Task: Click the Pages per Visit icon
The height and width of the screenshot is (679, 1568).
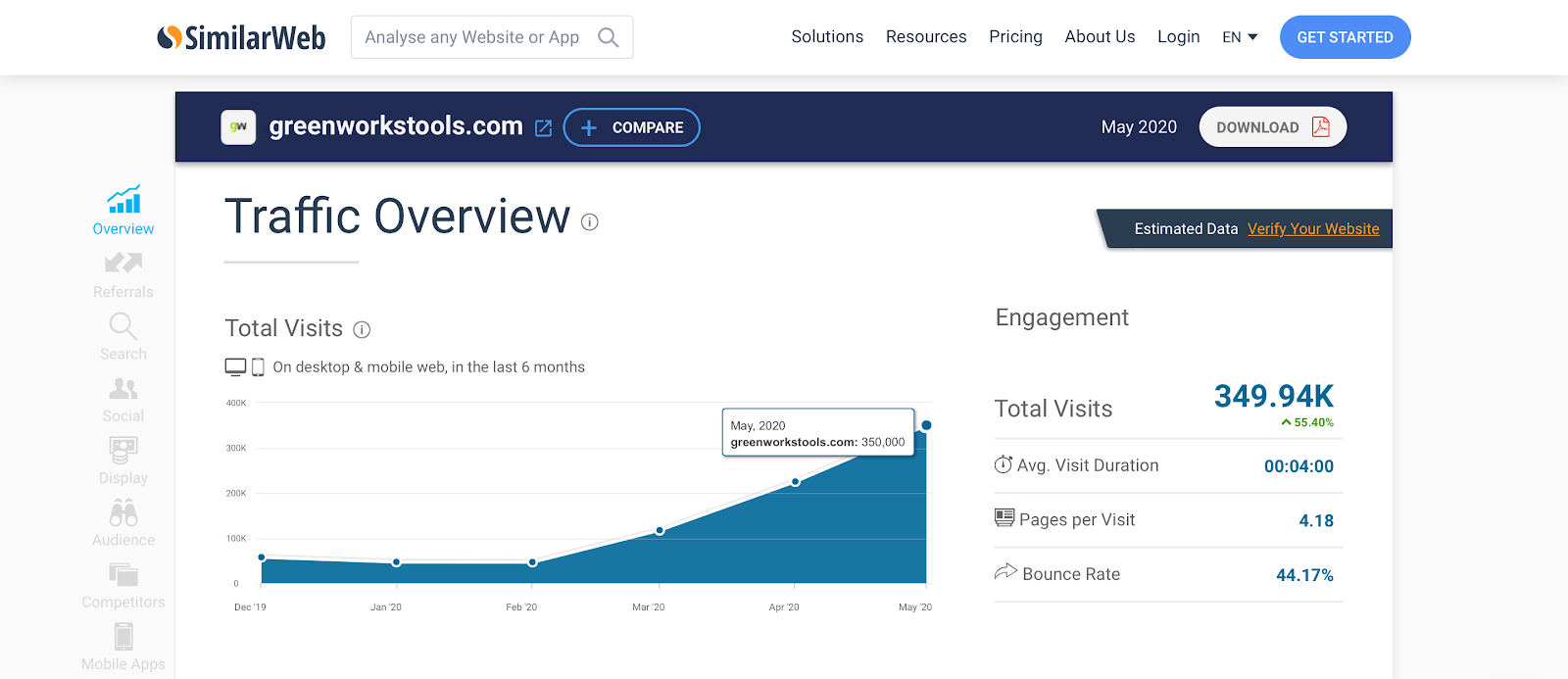Action: (x=1004, y=517)
